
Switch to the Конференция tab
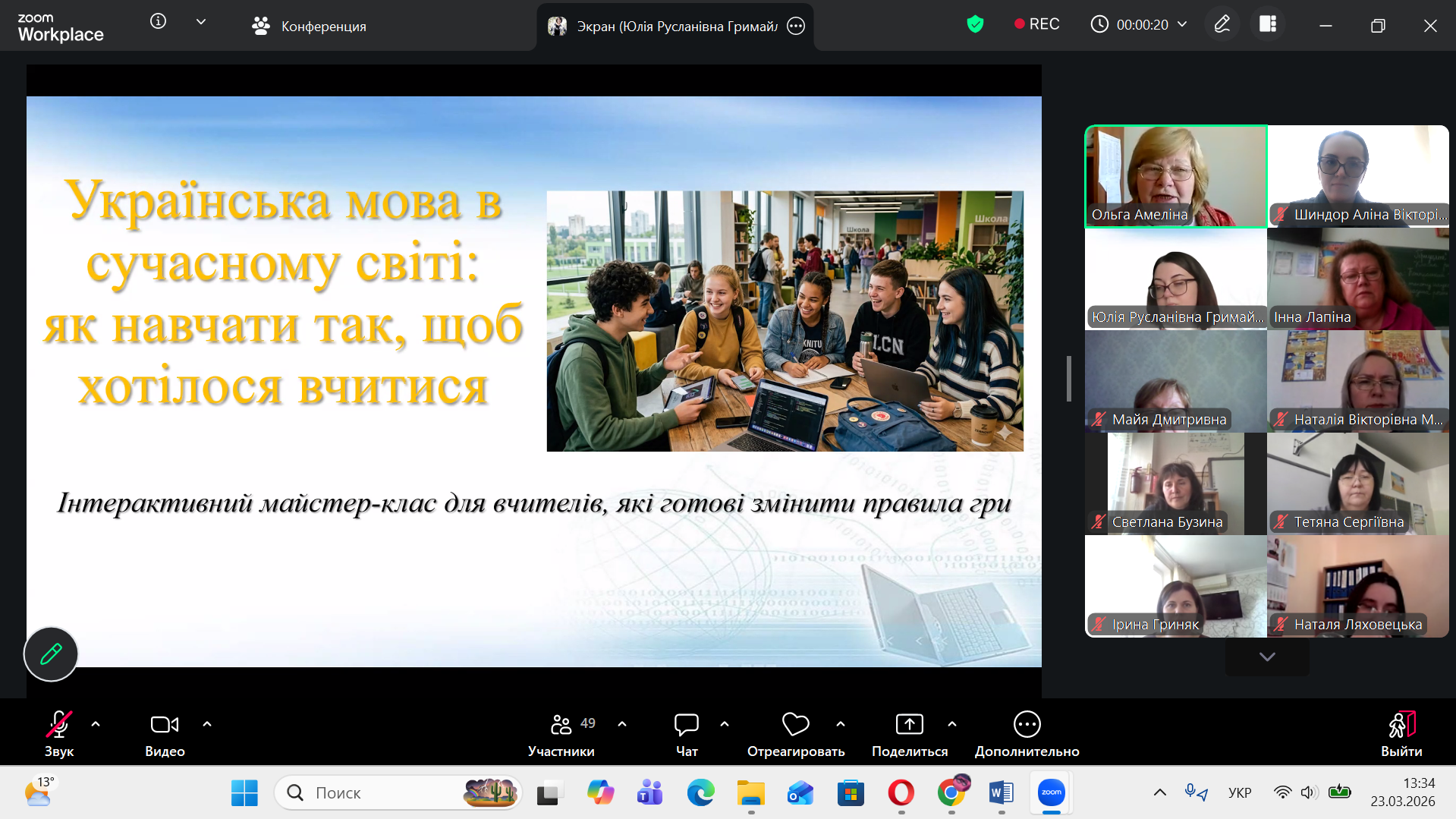(309, 27)
